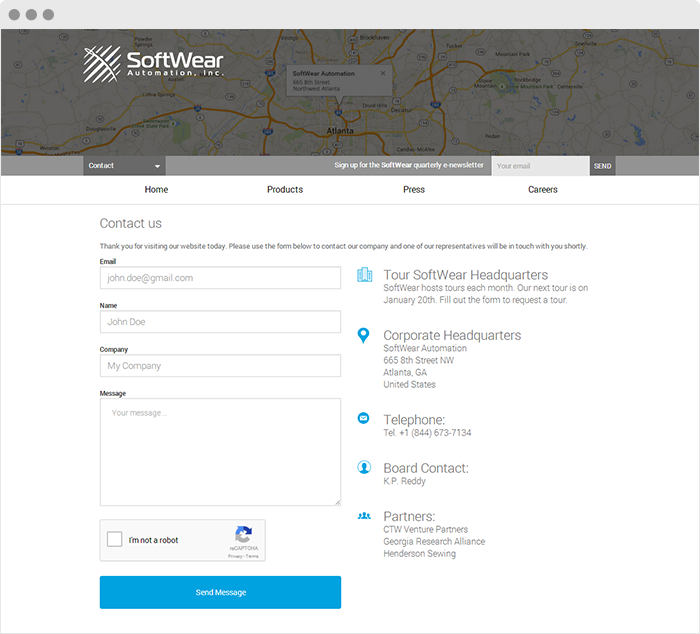Open the Press menu item
700x634 pixels.
tap(414, 190)
